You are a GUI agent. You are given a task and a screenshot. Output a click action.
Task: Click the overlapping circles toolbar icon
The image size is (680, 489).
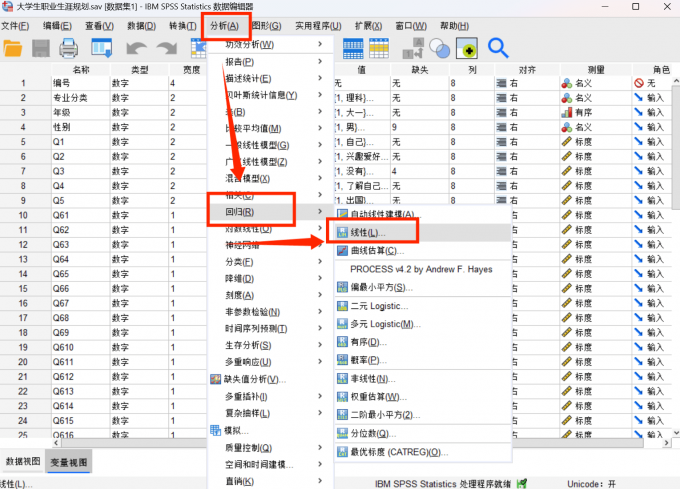point(439,48)
